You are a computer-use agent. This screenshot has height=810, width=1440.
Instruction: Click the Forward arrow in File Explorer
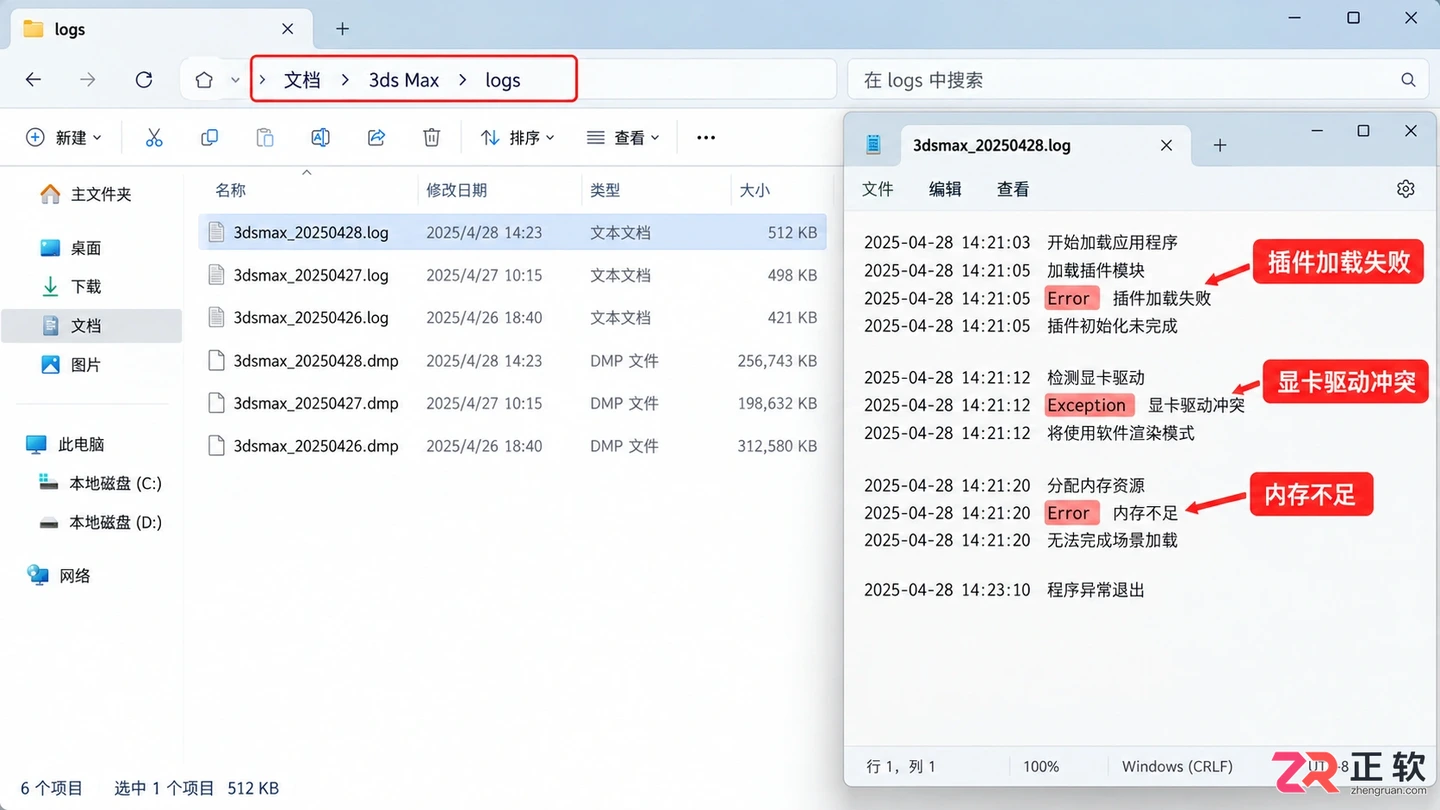[88, 80]
